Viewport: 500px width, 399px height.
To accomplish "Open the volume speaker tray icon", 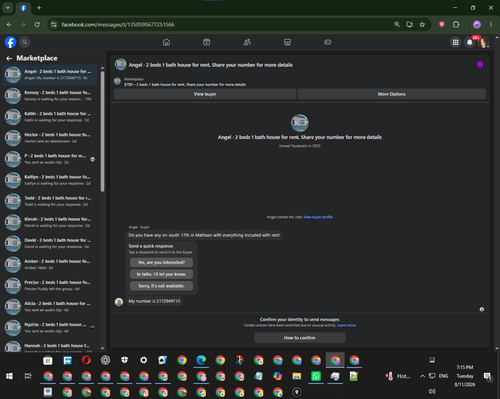I will (x=432, y=391).
